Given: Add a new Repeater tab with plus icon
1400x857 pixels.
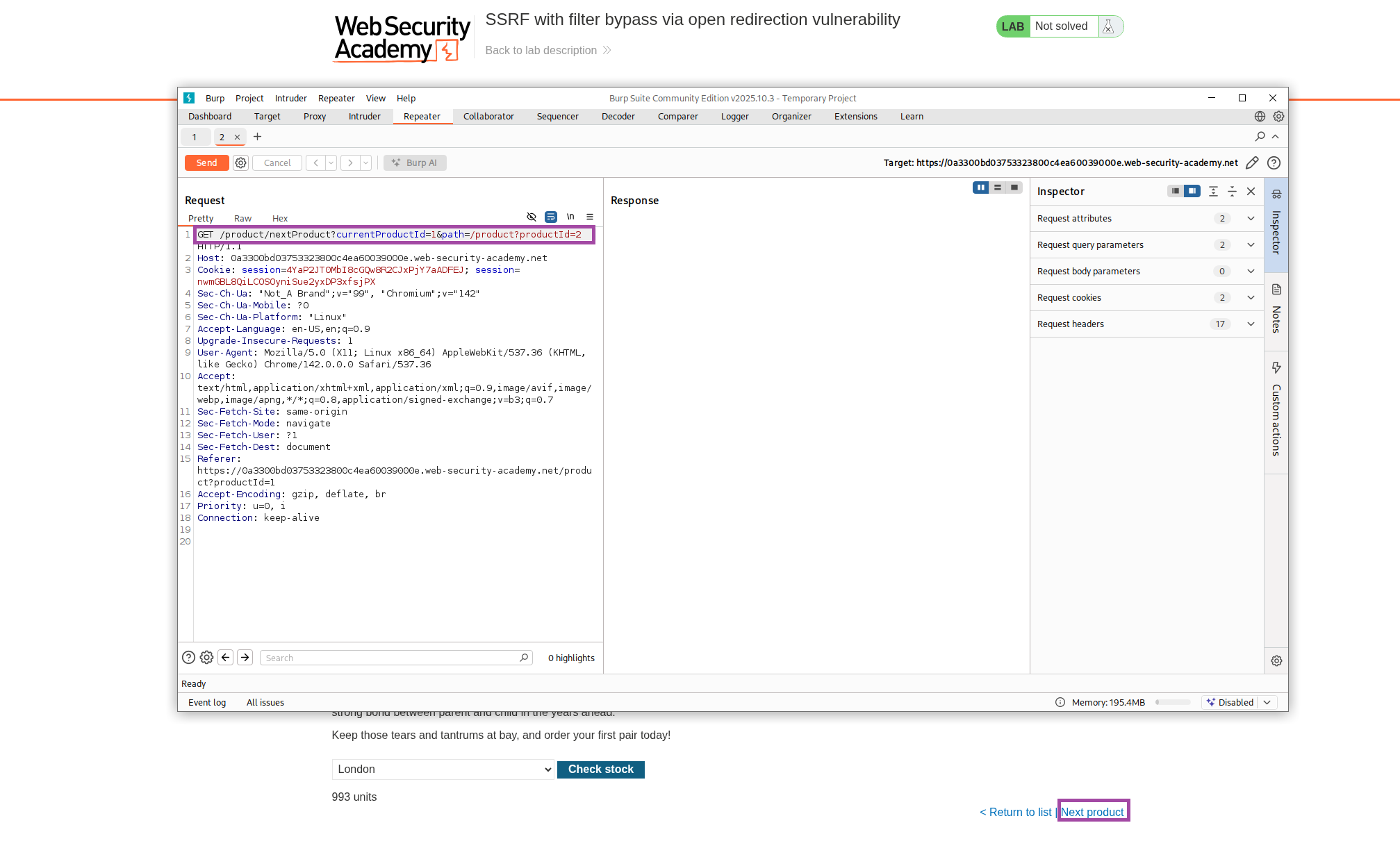Looking at the screenshot, I should [257, 136].
